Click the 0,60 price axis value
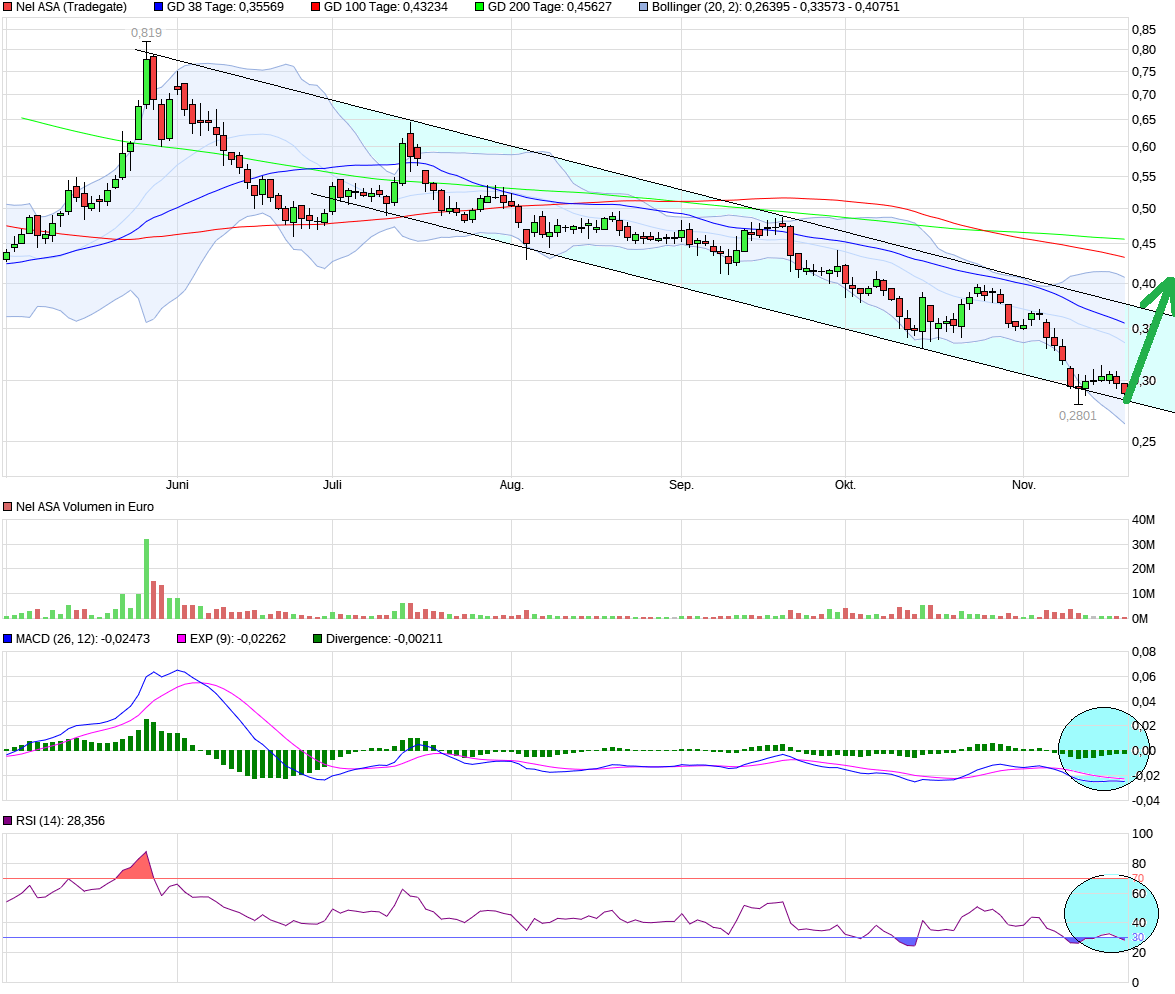 [x=1144, y=147]
